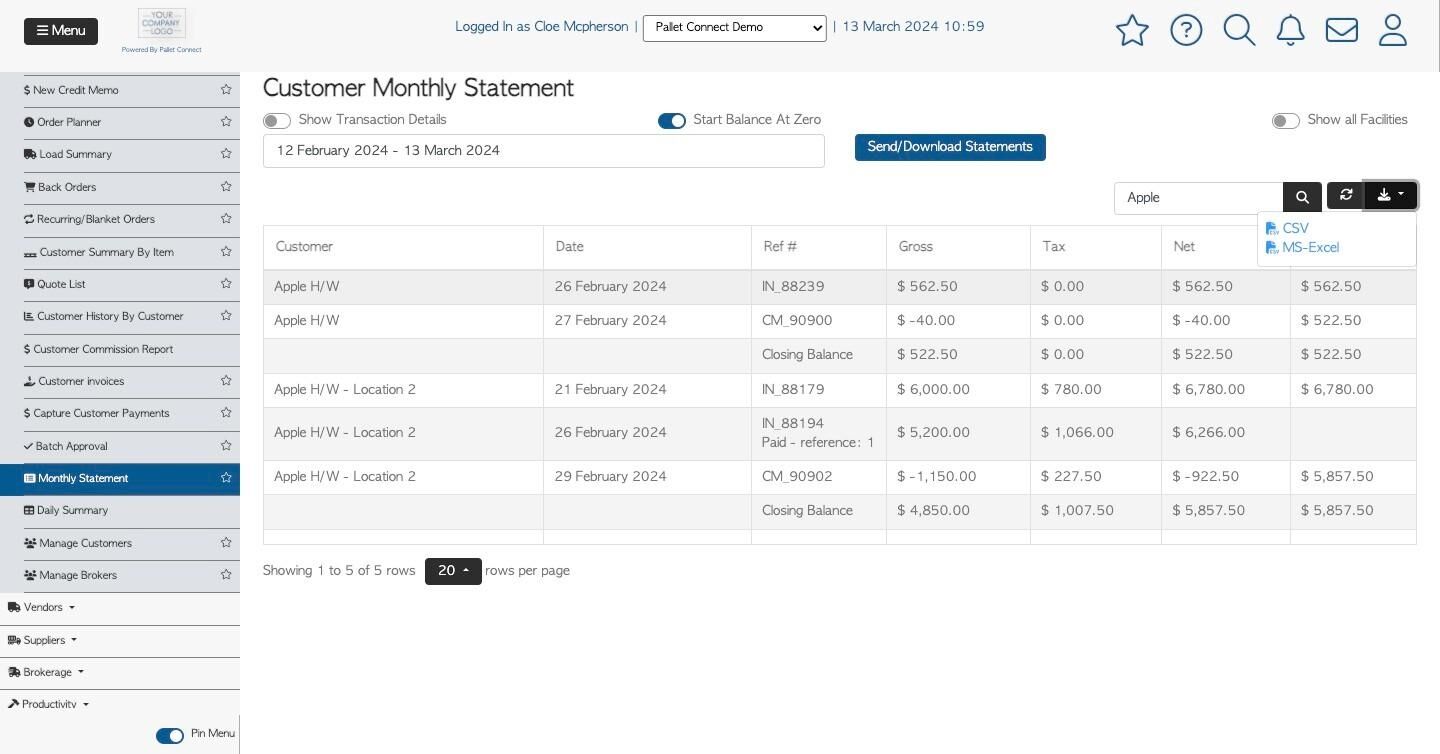The height and width of the screenshot is (754, 1440).
Task: Click Send/Download Statements button
Action: pos(950,147)
